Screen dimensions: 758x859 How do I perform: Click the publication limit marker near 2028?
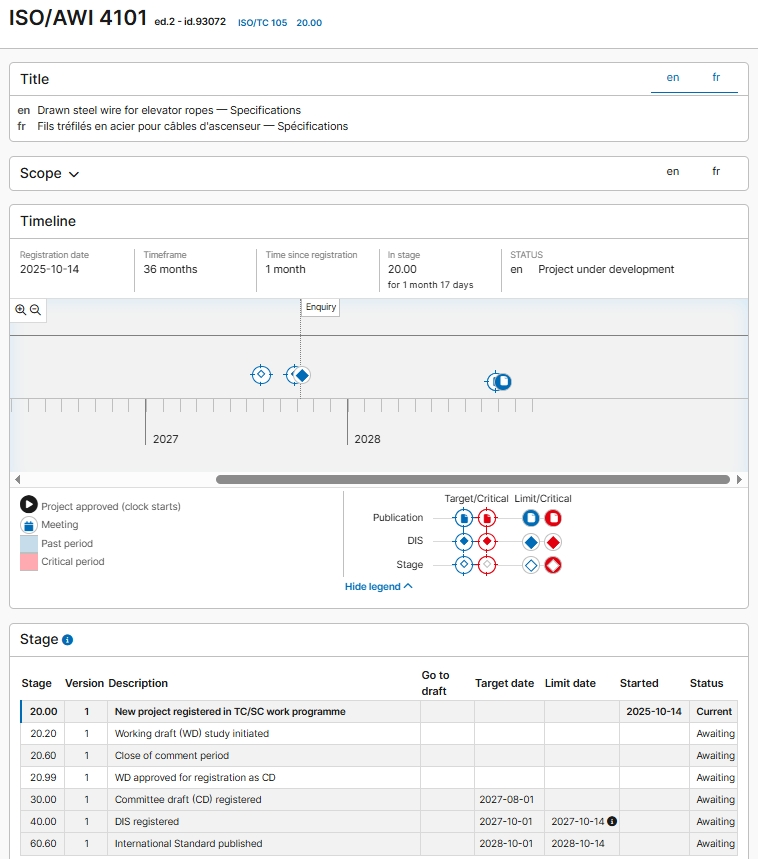click(504, 381)
